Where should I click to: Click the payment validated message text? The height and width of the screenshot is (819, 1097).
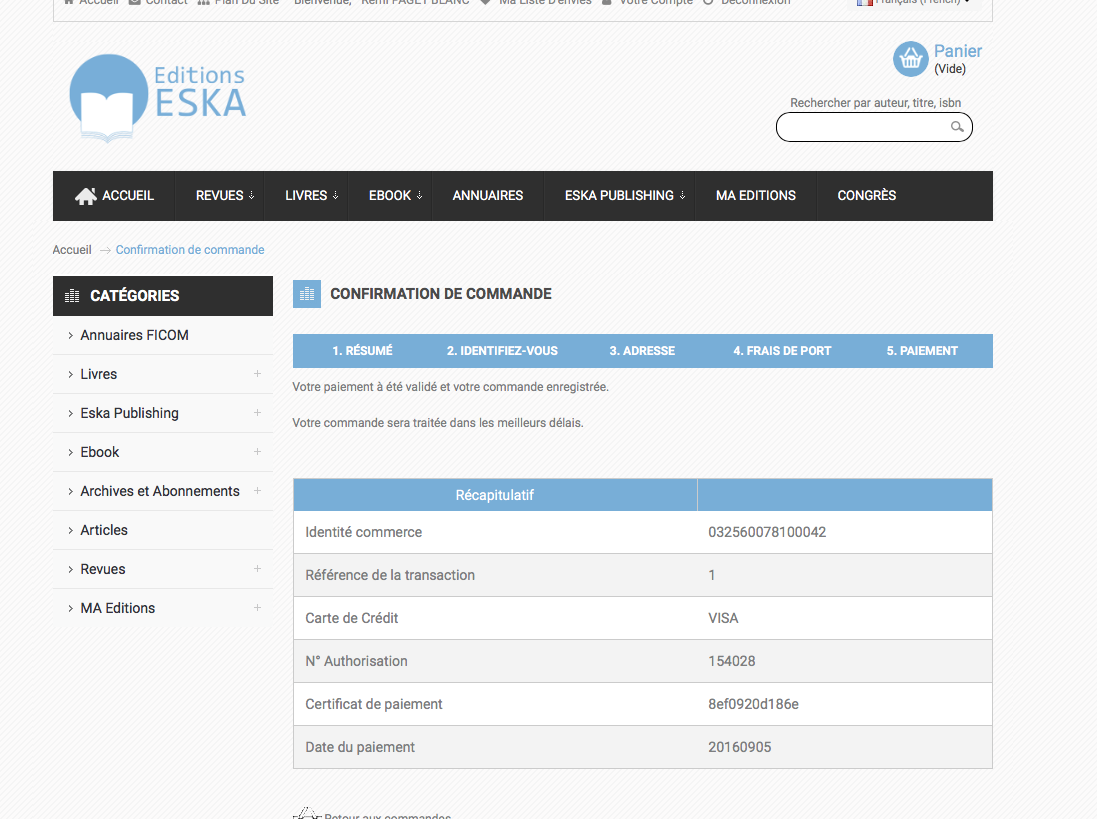coord(451,387)
